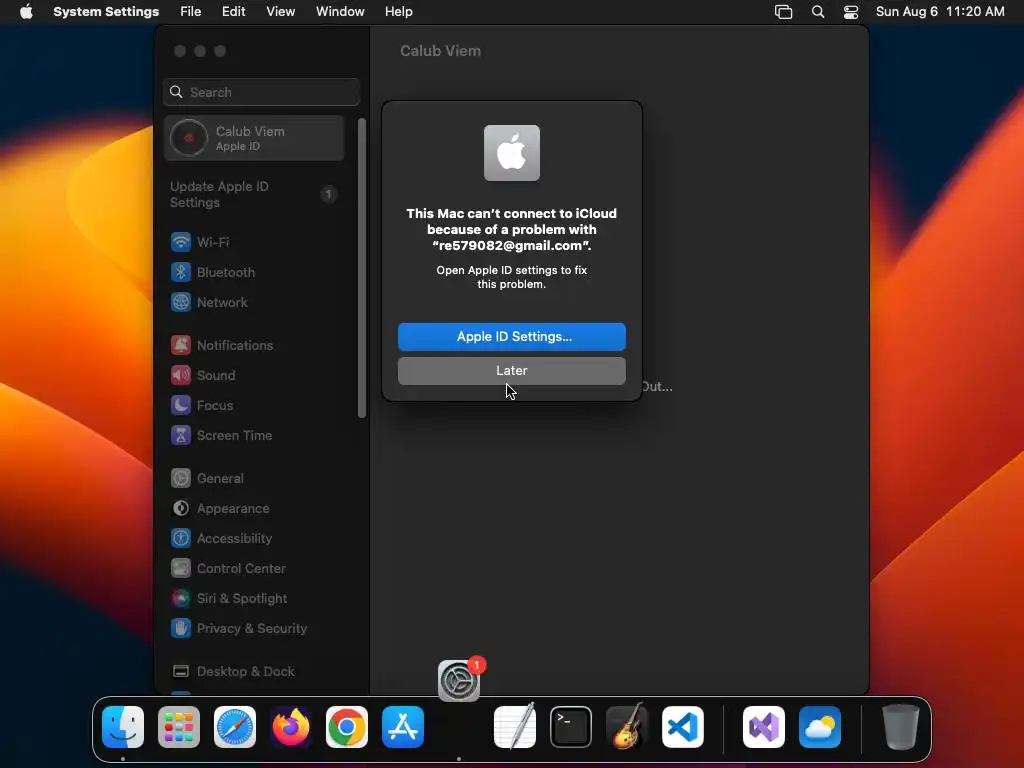
Task: Open Terminal from the Dock
Action: 571,727
